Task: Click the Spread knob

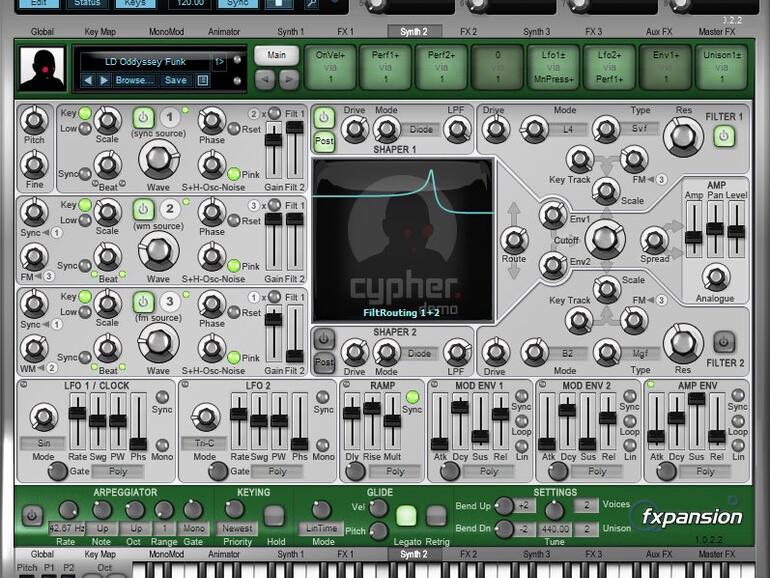Action: 654,240
